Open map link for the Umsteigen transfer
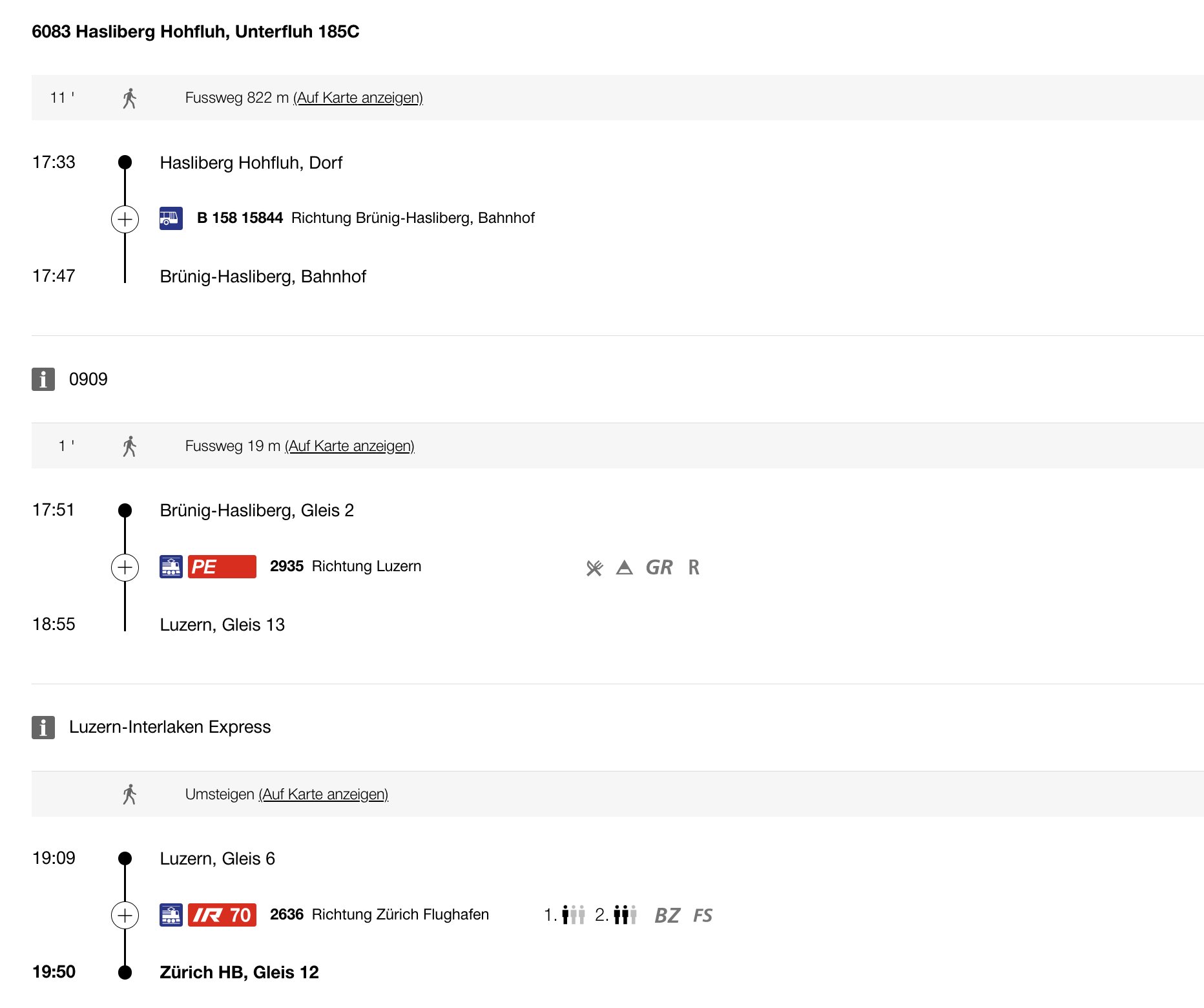This screenshot has width=1204, height=1008. [323, 794]
